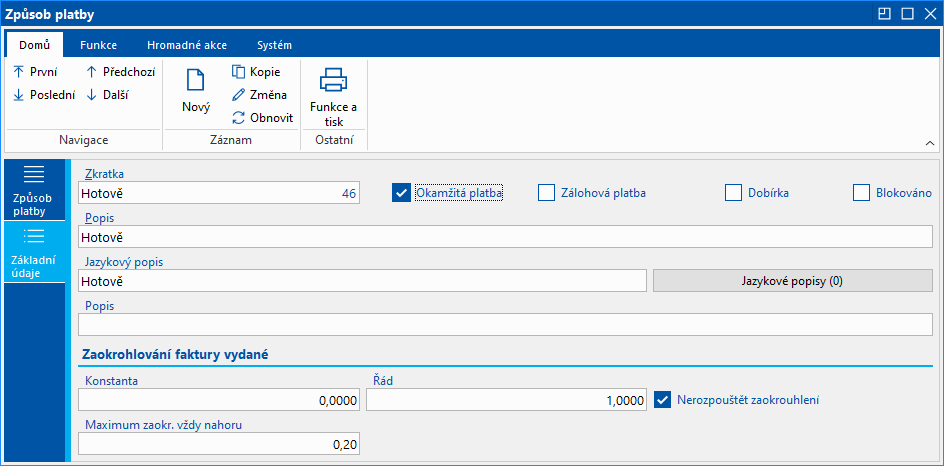Open the Funkce ribbon tab

point(98,45)
